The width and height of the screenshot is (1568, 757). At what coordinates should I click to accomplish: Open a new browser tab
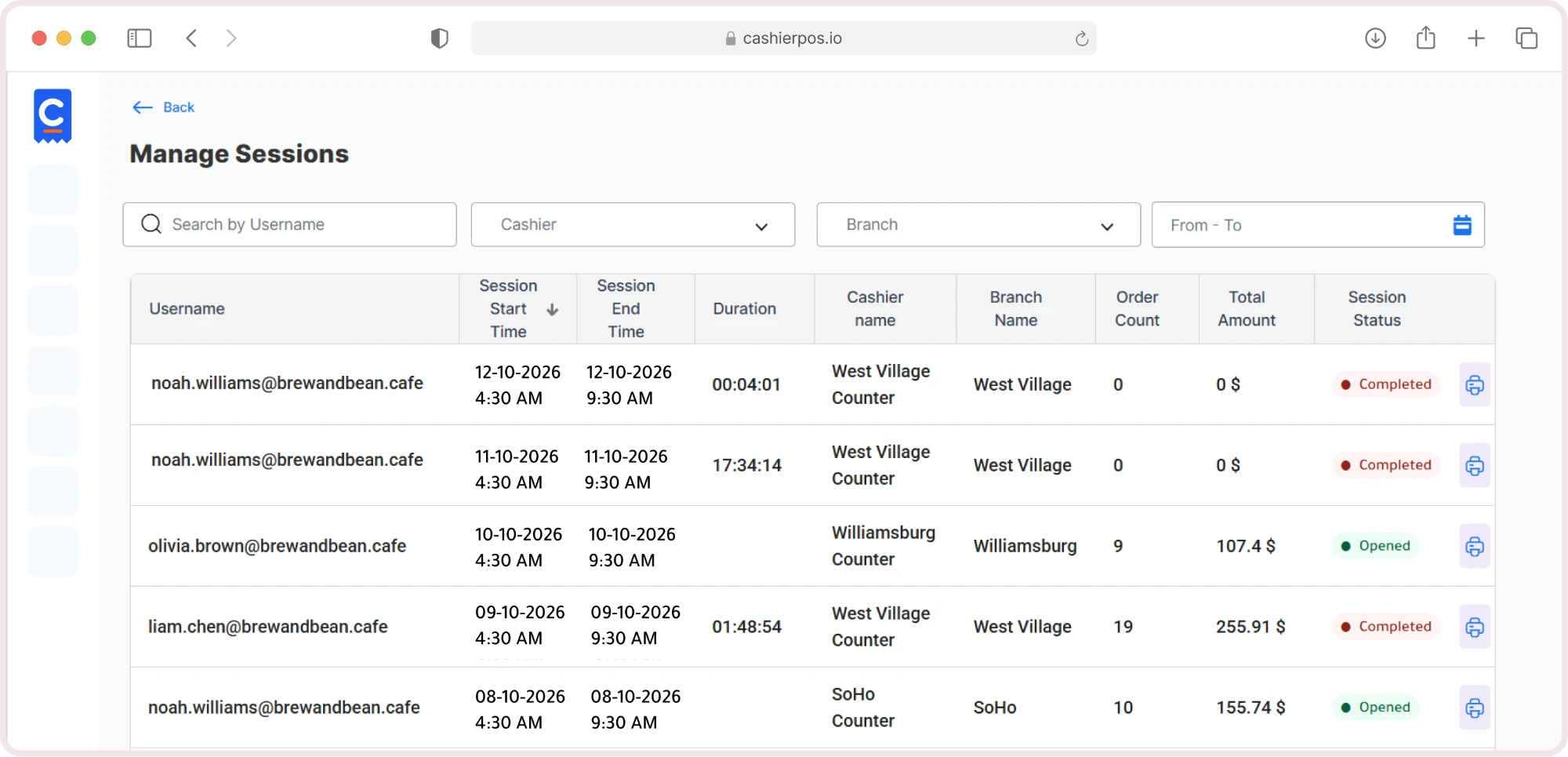[1475, 38]
